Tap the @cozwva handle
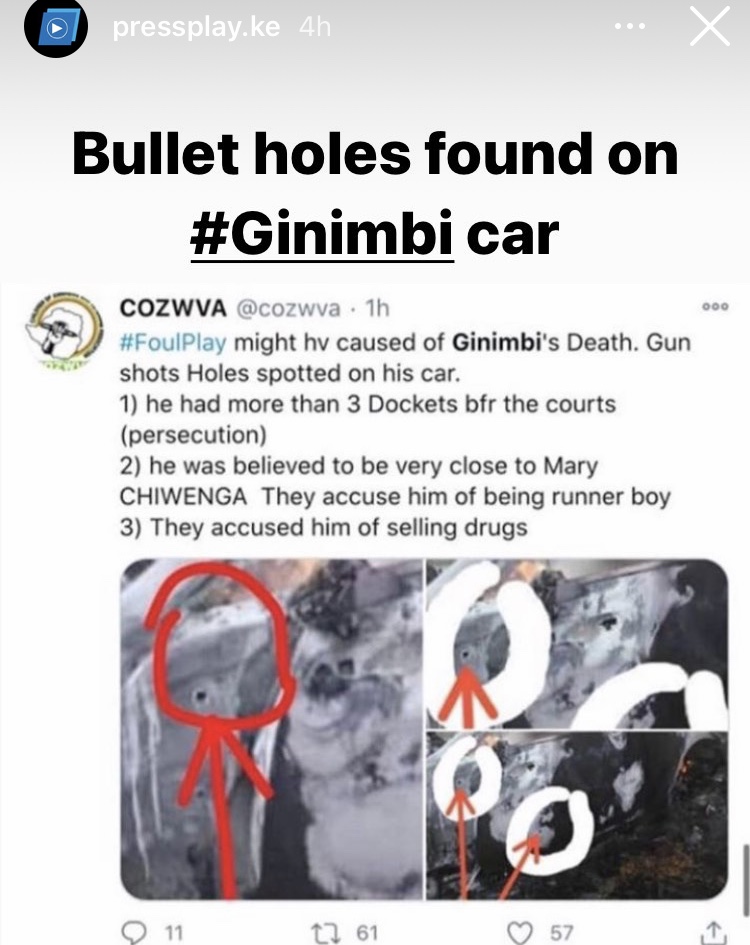 coord(289,309)
